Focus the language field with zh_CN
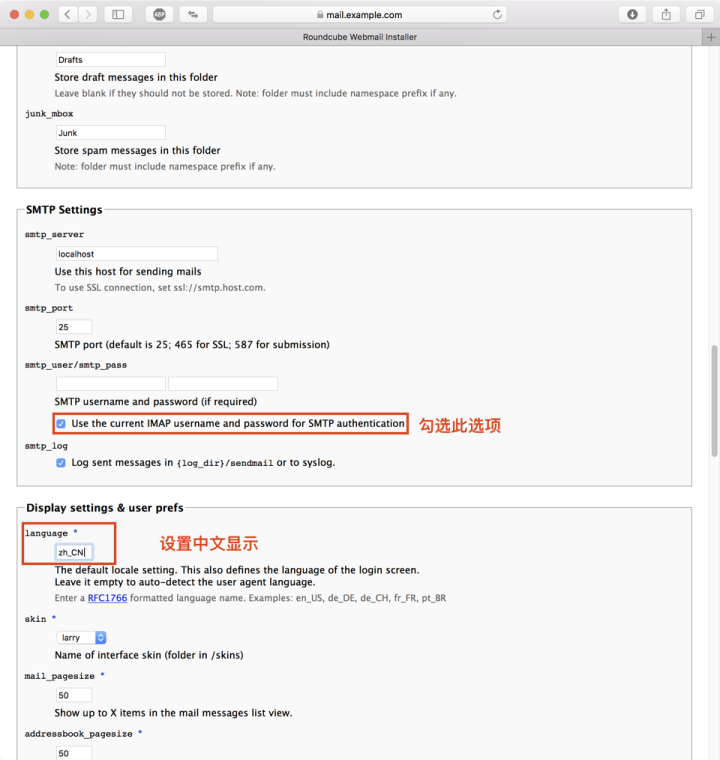The image size is (720, 760). (74, 552)
